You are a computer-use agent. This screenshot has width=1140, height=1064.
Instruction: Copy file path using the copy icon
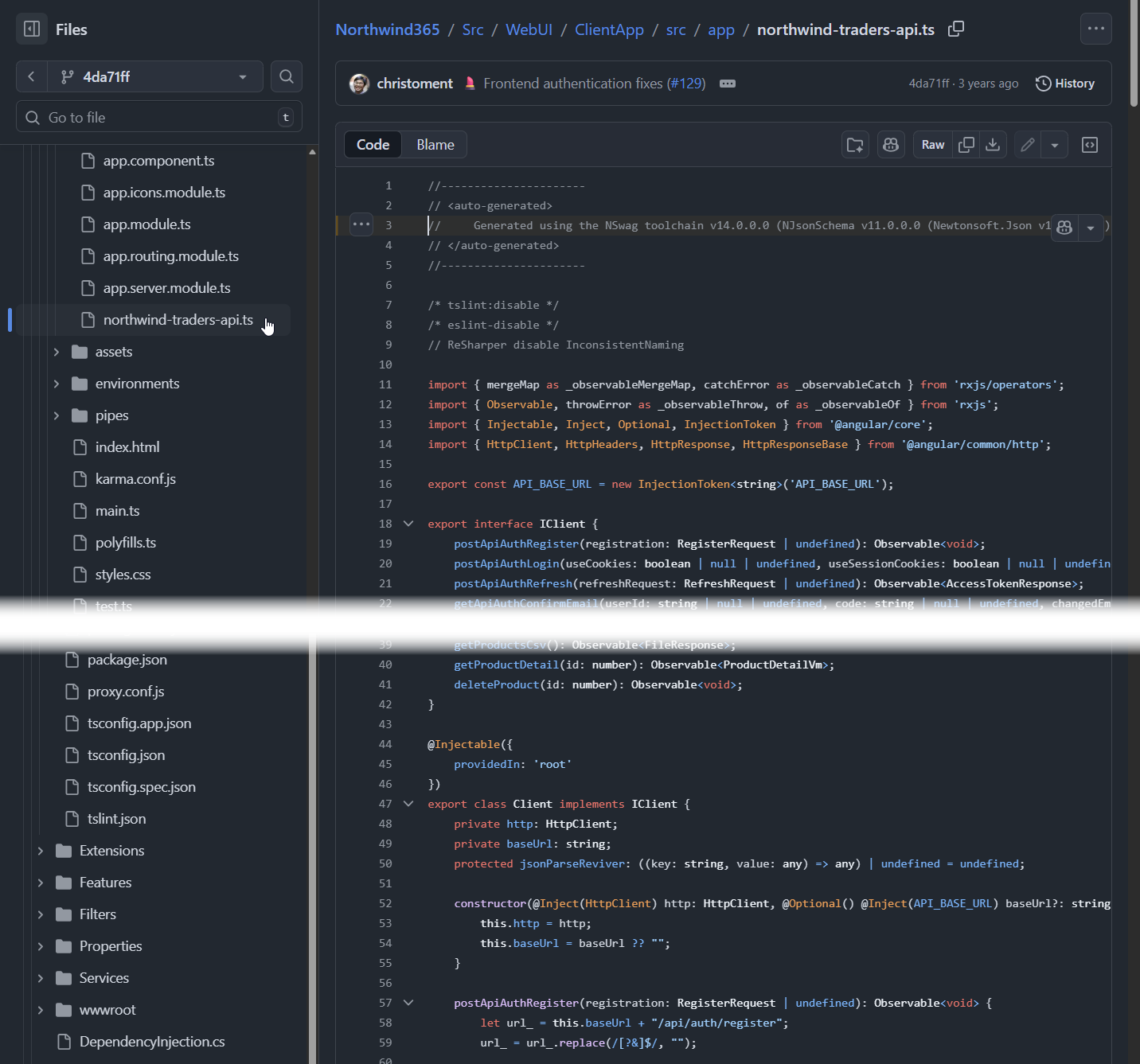tap(956, 29)
